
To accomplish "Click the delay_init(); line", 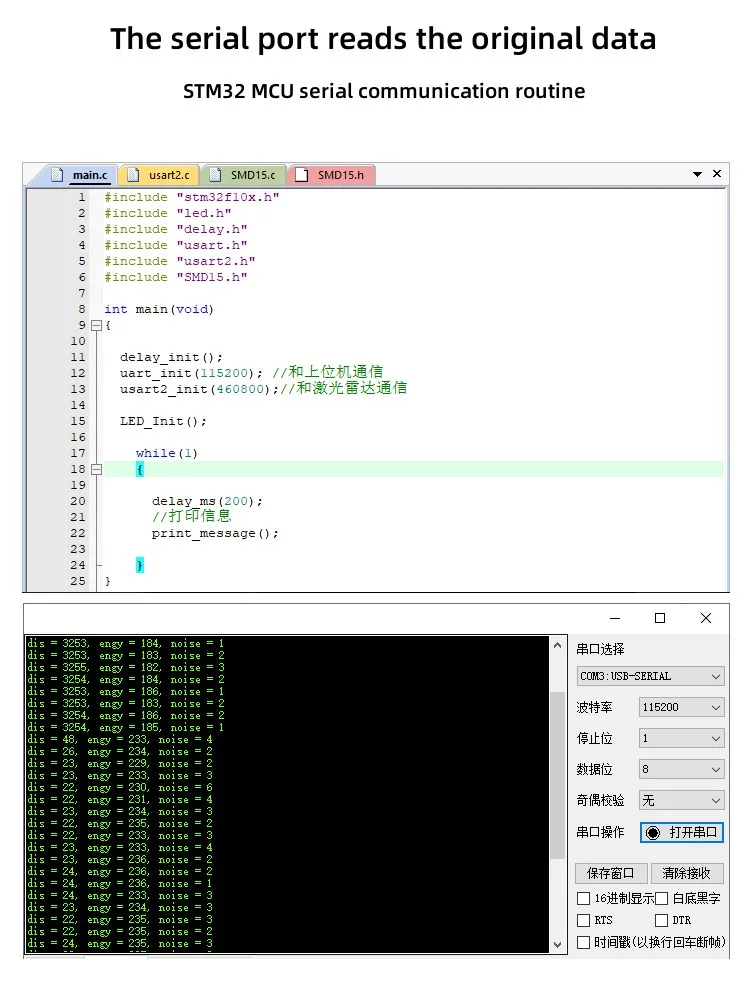I will click(x=171, y=357).
